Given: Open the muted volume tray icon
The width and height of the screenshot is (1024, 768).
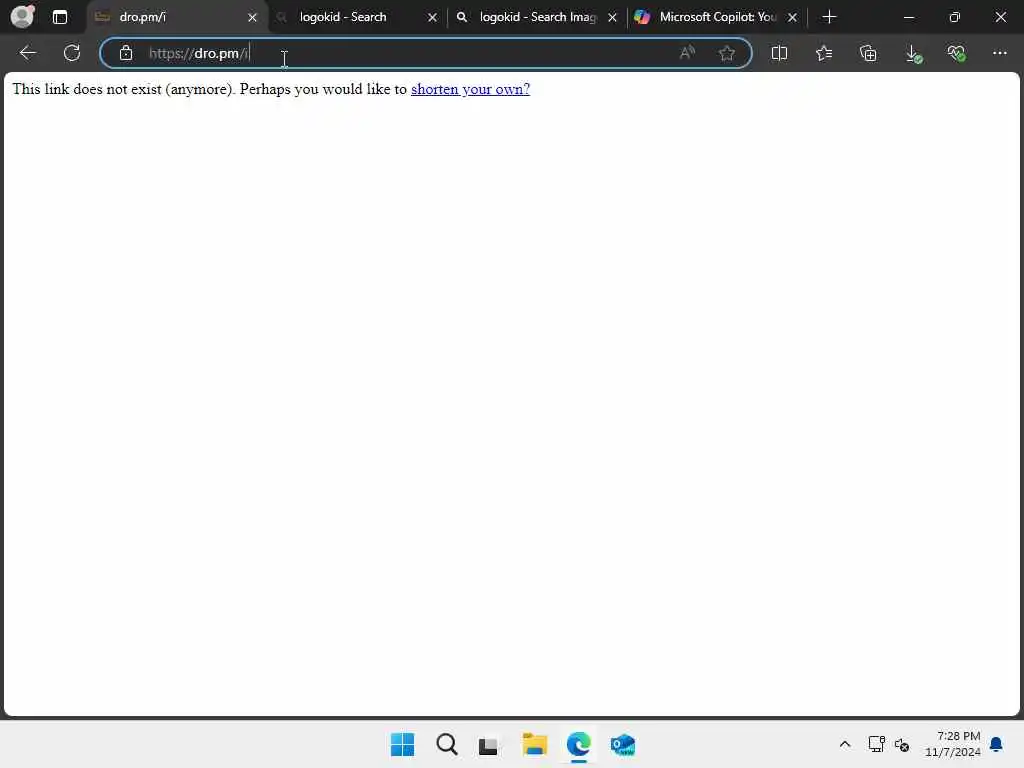Looking at the screenshot, I should click(x=902, y=744).
